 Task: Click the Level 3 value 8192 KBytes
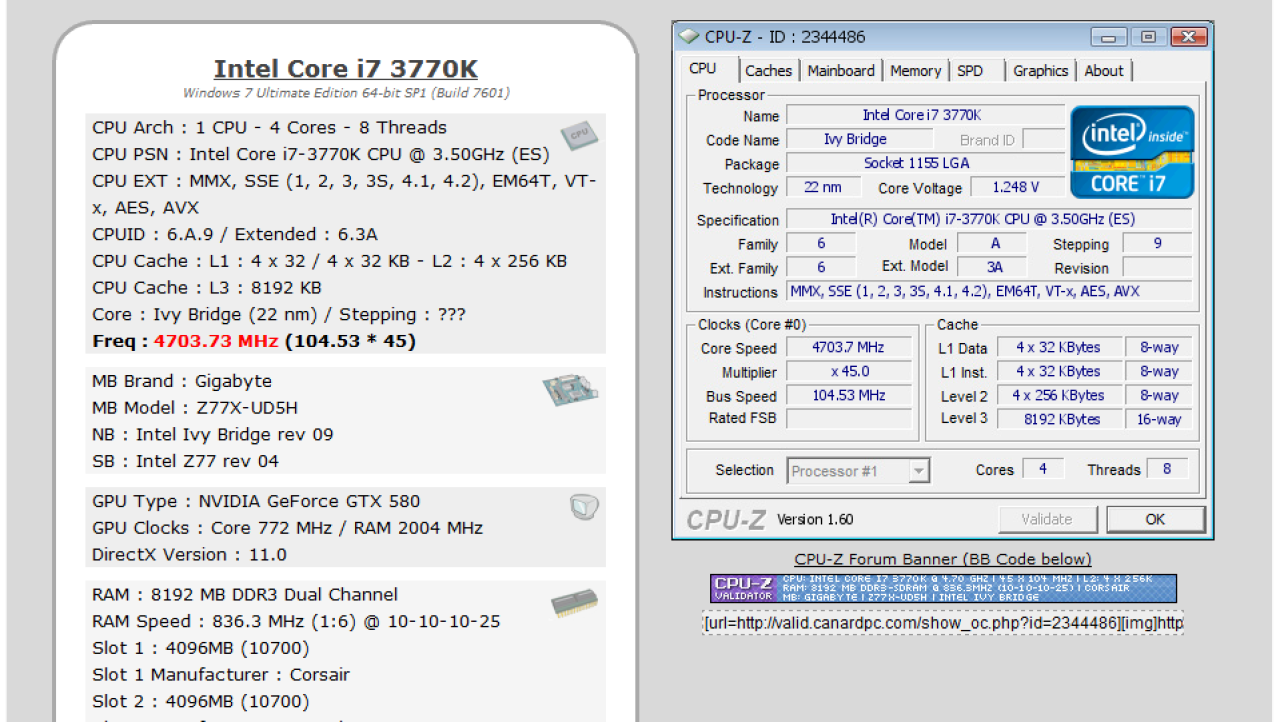[1058, 419]
